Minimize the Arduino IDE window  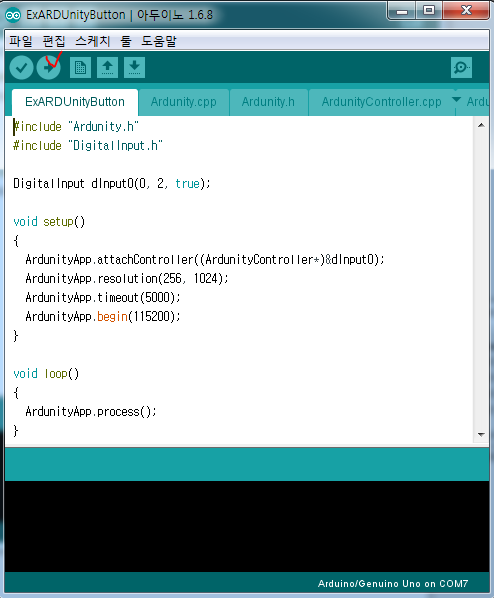[x=402, y=11]
